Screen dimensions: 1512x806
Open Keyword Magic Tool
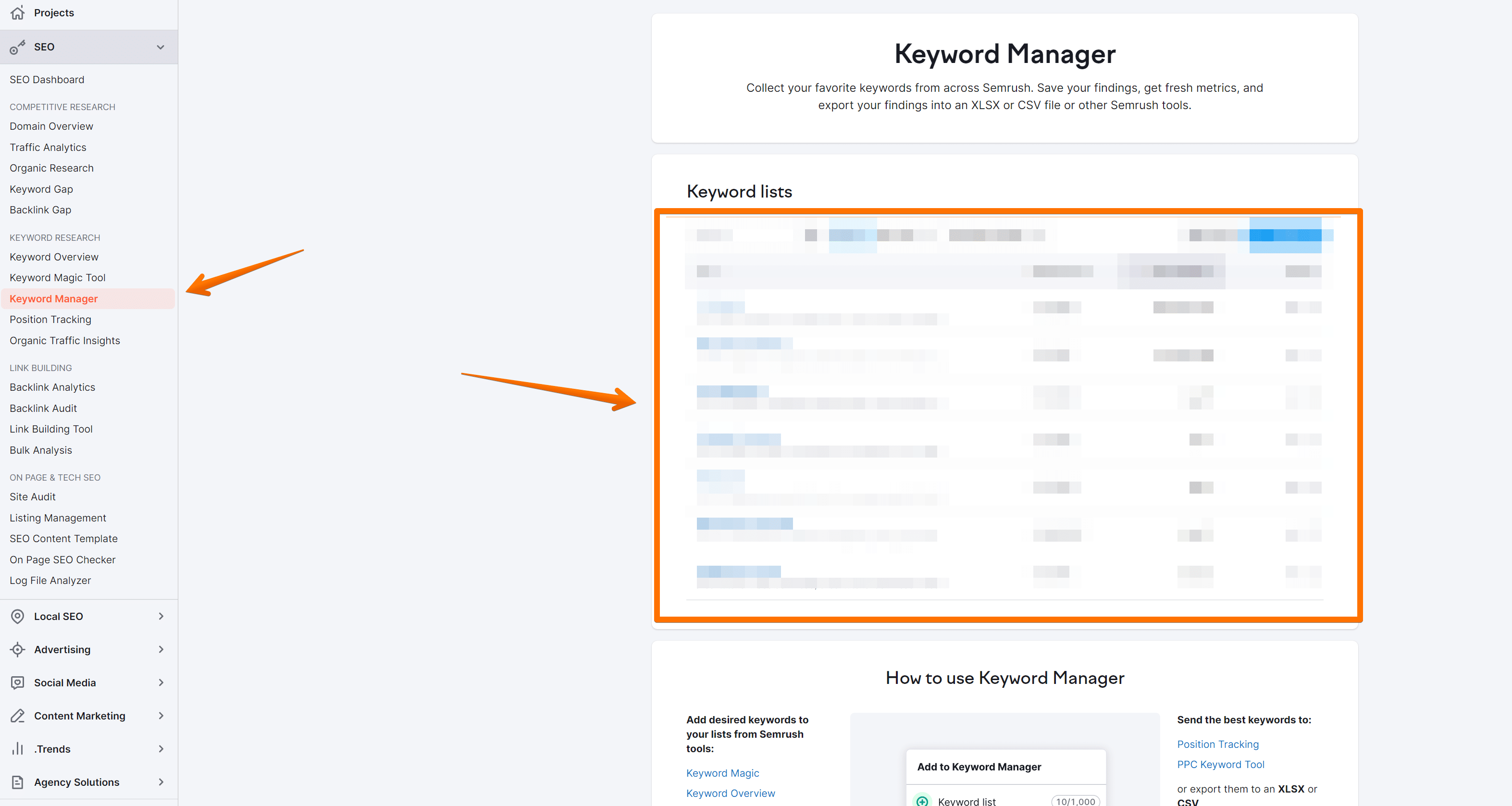[58, 278]
